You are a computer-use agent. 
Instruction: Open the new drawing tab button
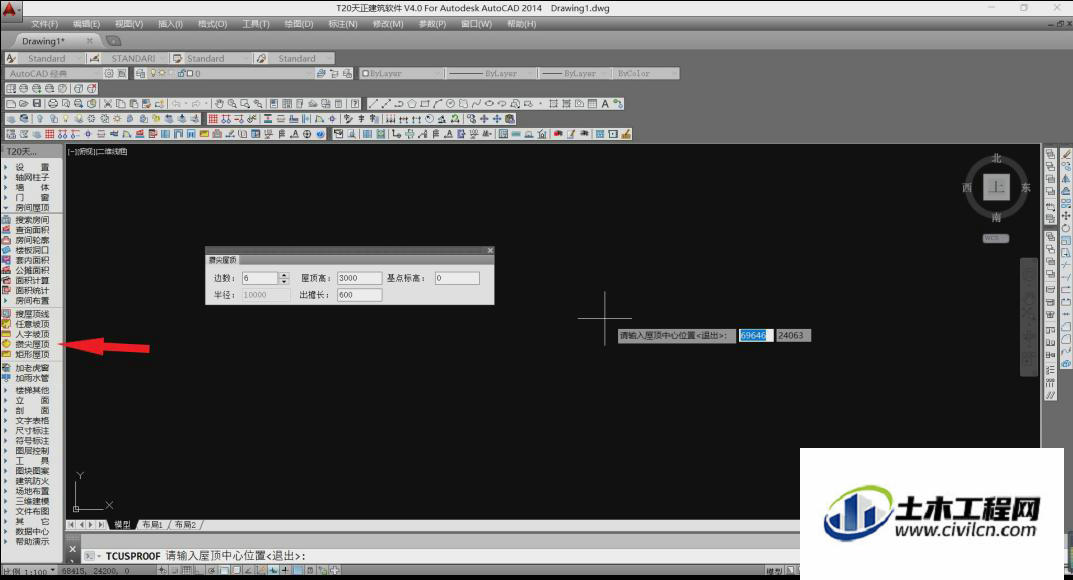pos(113,41)
